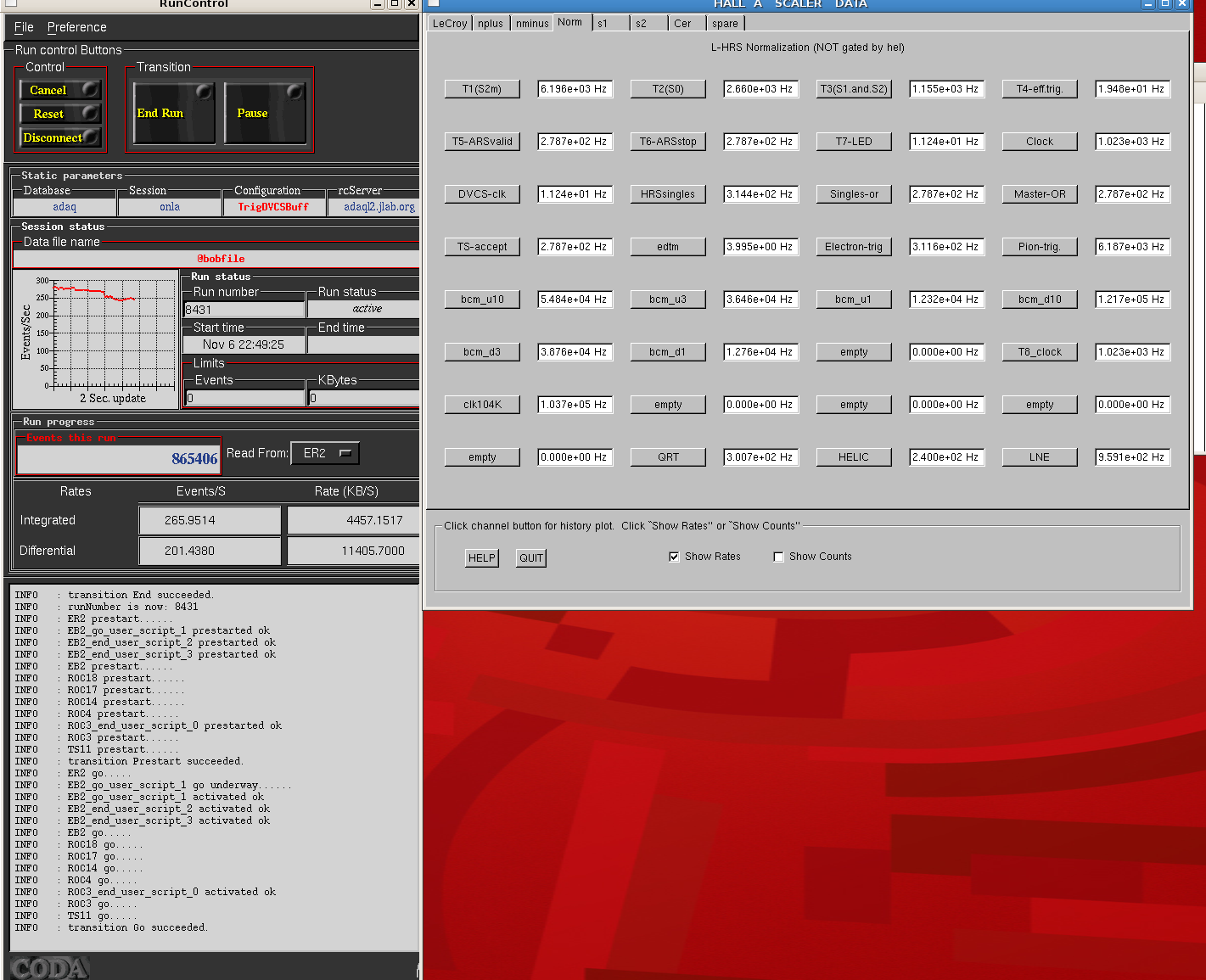Click the HELP button in scaler window
This screenshot has width=1206, height=980.
tap(482, 557)
